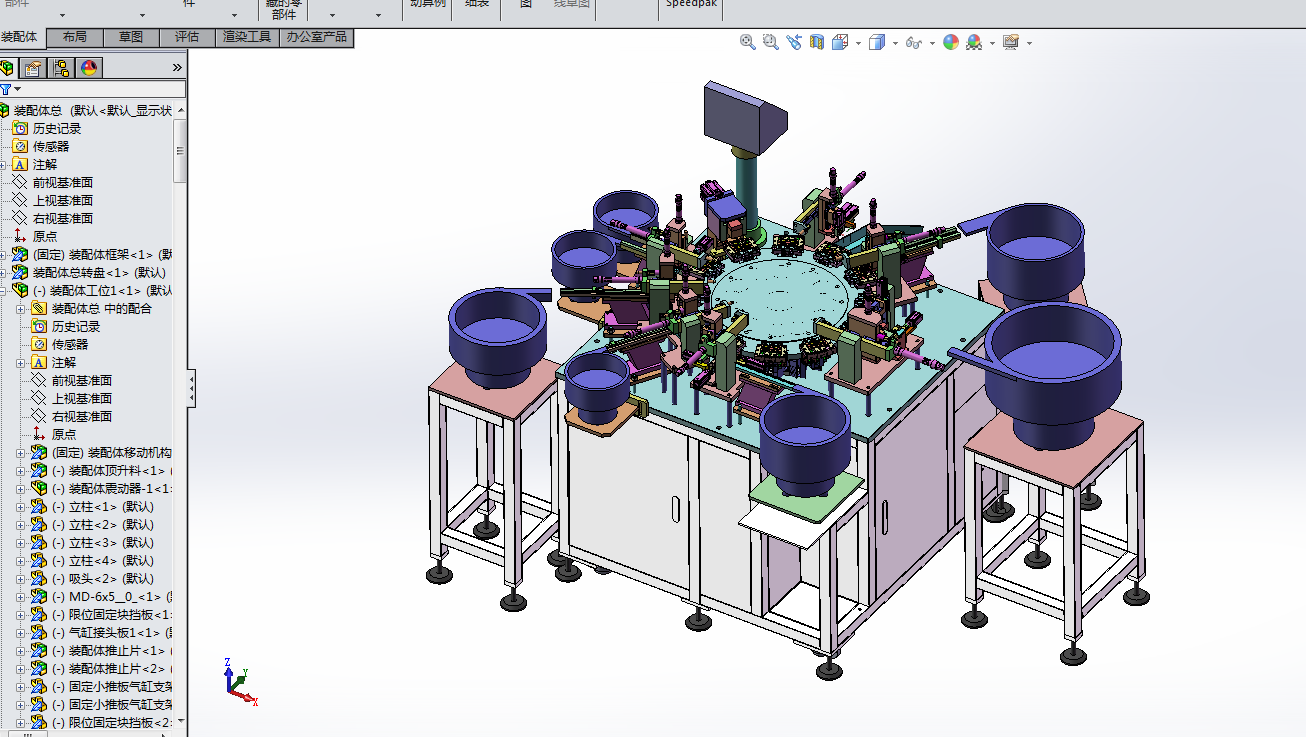
Task: Click the Zoom to Fit magnifier icon
Action: 747,42
